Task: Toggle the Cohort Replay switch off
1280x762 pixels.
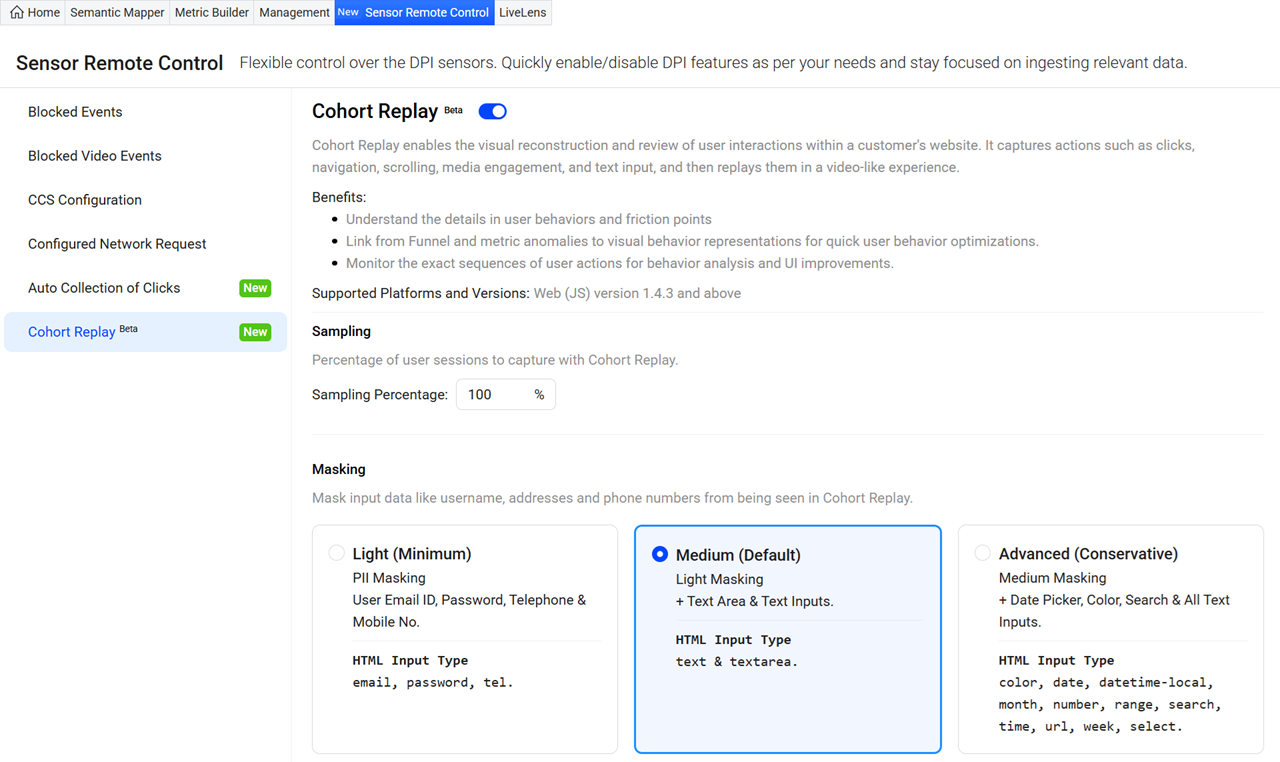Action: point(492,111)
